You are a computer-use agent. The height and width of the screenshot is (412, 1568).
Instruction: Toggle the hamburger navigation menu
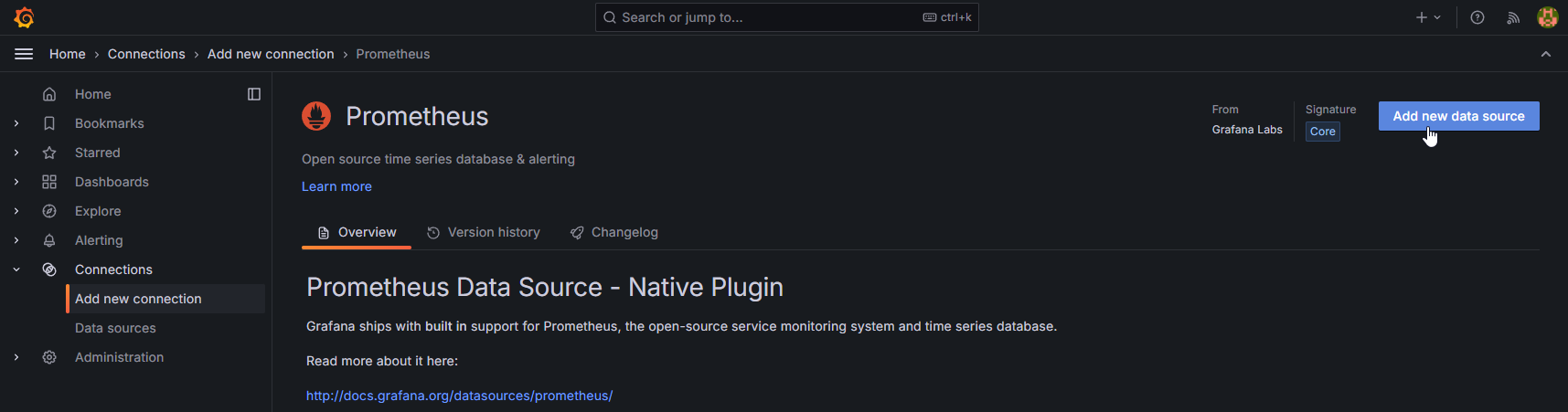coord(24,54)
